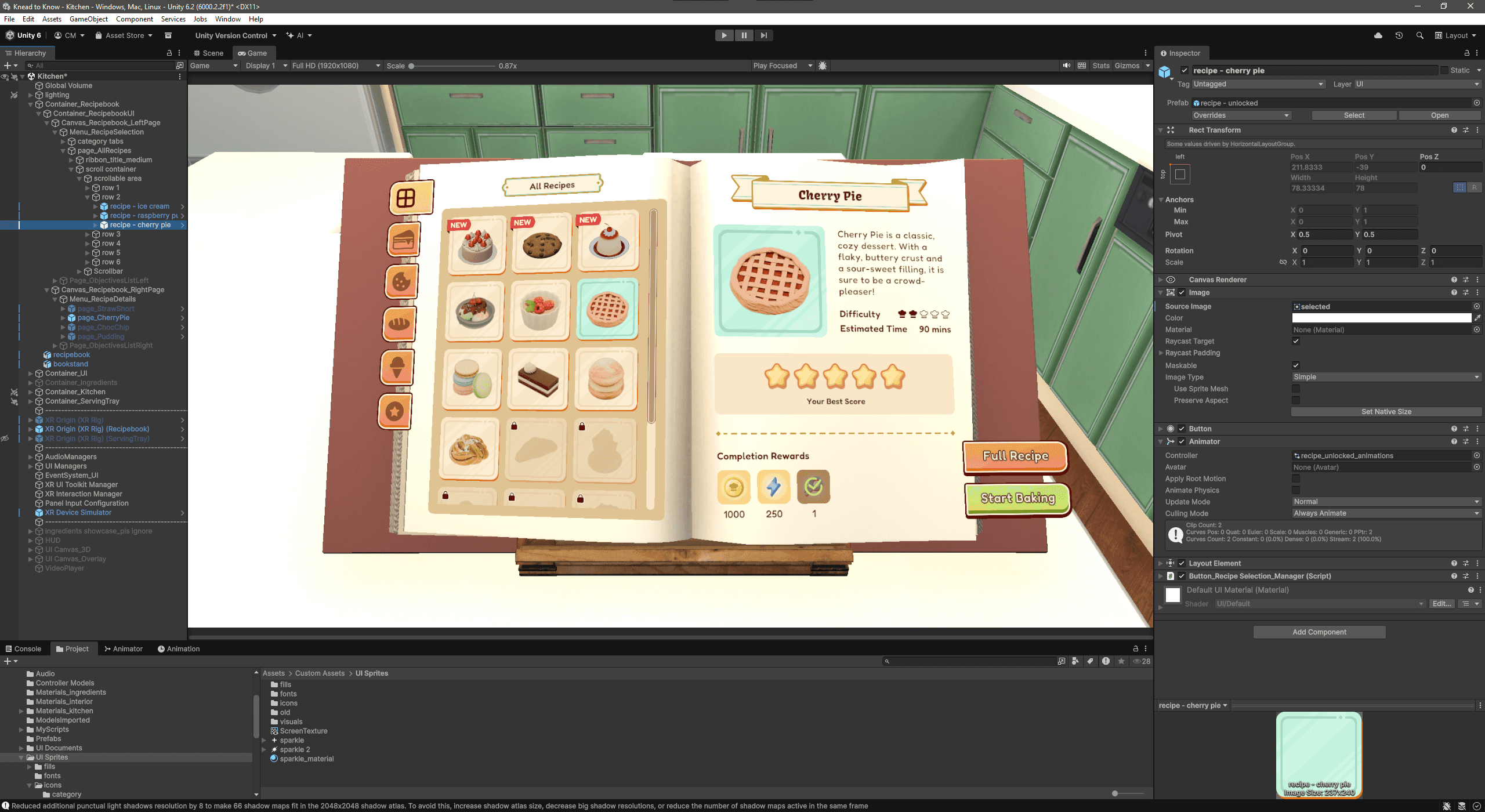1485x812 pixels.
Task: Toggle the Raycast Target checkbox
Action: click(1296, 341)
